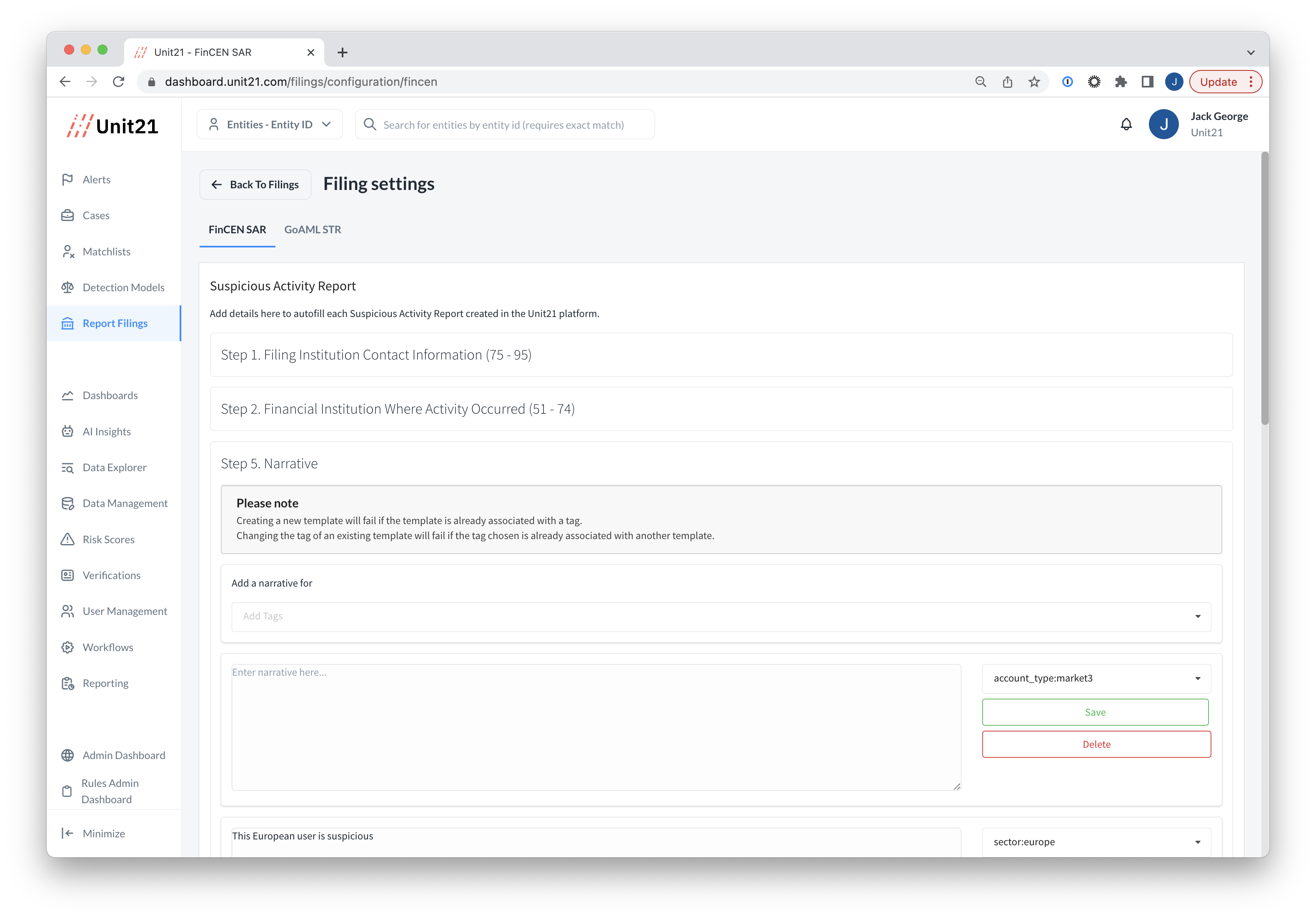The width and height of the screenshot is (1316, 919).
Task: Switch to the GoAML STR tab
Action: click(x=313, y=230)
